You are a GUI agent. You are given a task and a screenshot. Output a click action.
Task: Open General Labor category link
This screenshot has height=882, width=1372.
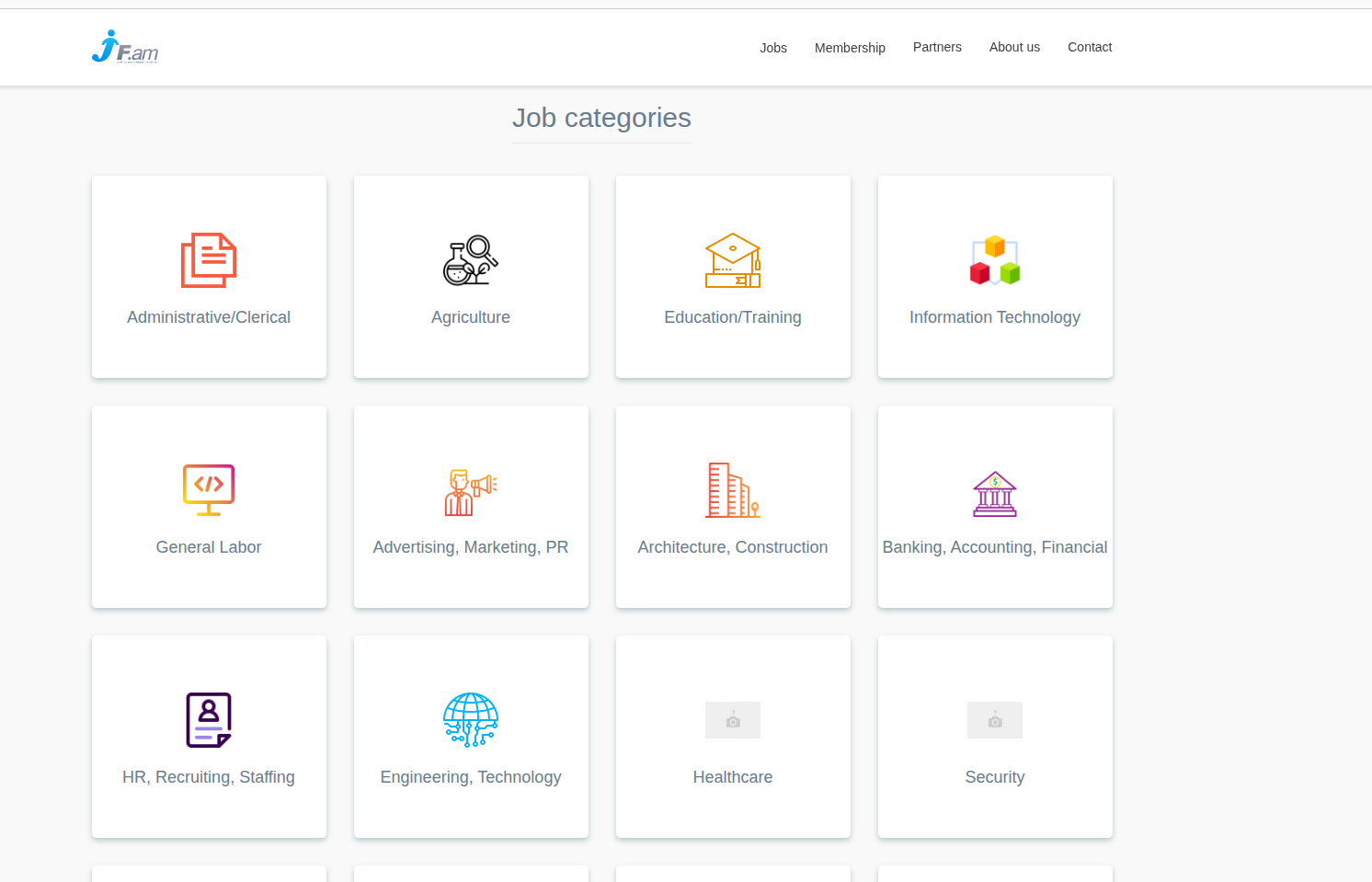[209, 547]
